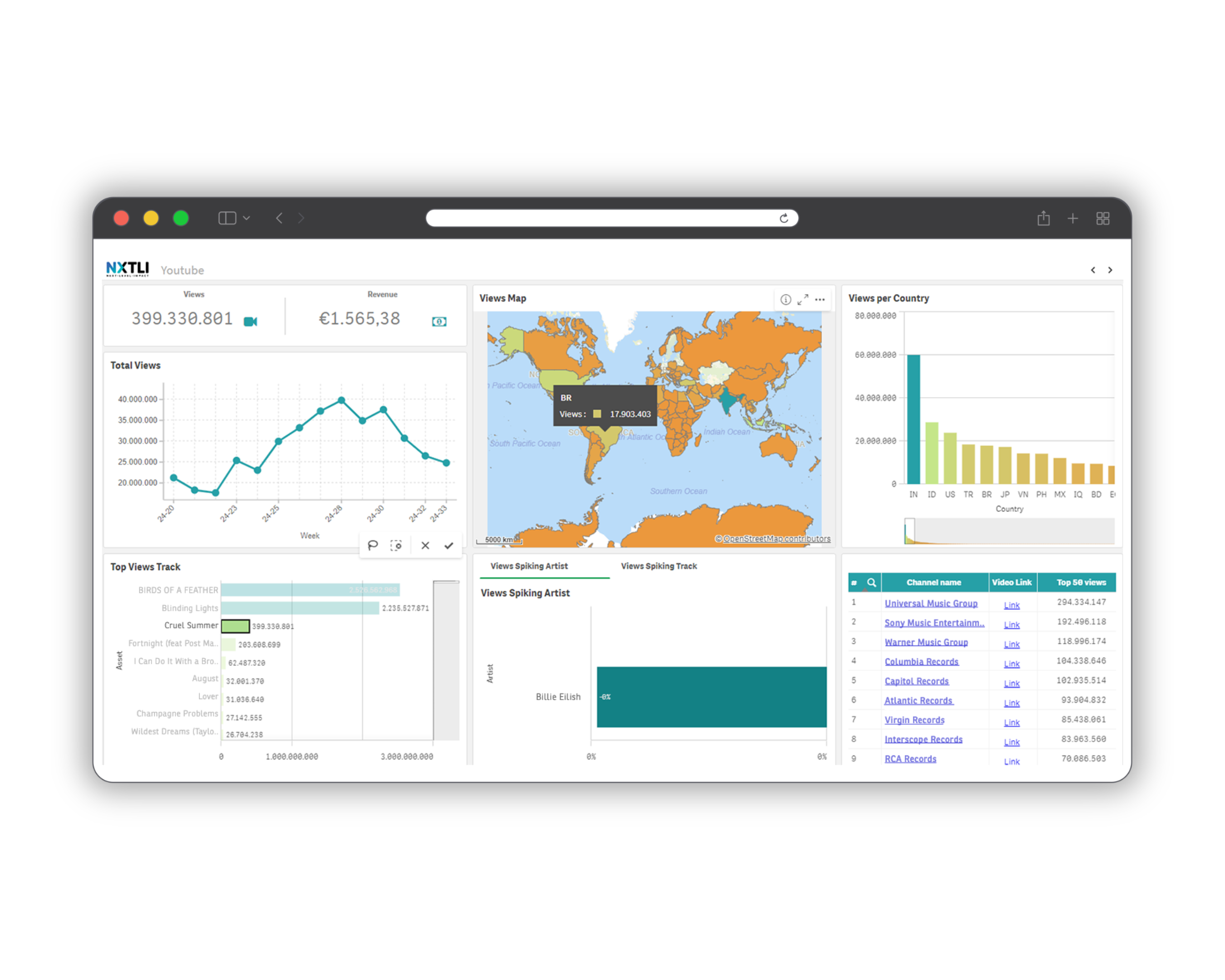Cancel the selection with X icon
The image size is (1225, 980).
click(425, 545)
